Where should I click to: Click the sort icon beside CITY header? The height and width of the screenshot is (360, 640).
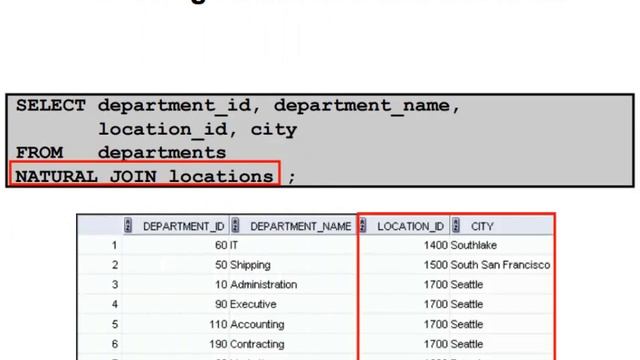coord(456,226)
